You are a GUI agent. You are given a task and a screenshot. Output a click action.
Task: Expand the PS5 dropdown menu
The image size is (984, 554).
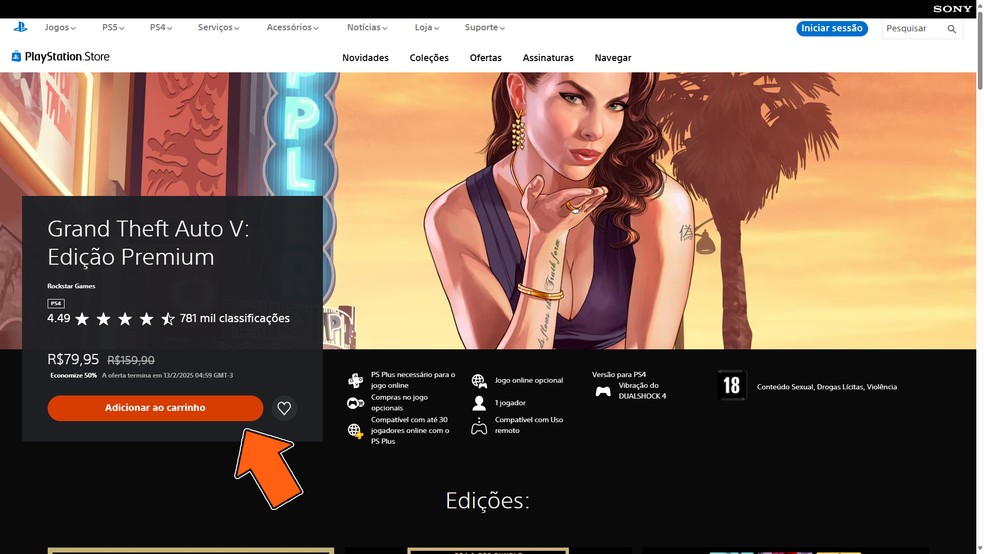point(113,28)
